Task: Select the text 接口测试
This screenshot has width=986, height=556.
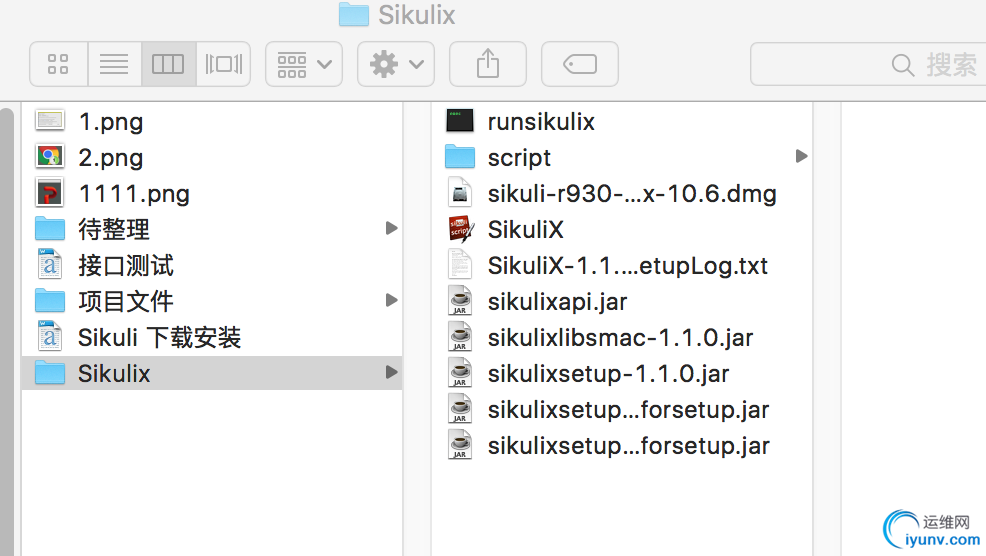Action: [x=126, y=265]
